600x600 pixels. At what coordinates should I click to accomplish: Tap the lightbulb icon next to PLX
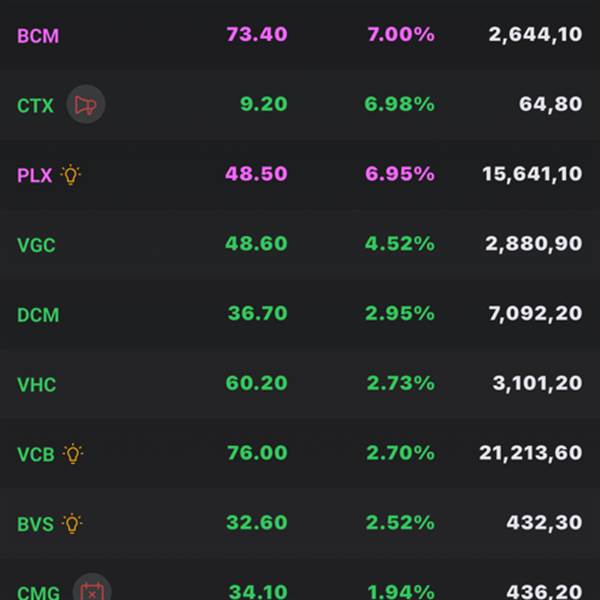click(x=70, y=174)
